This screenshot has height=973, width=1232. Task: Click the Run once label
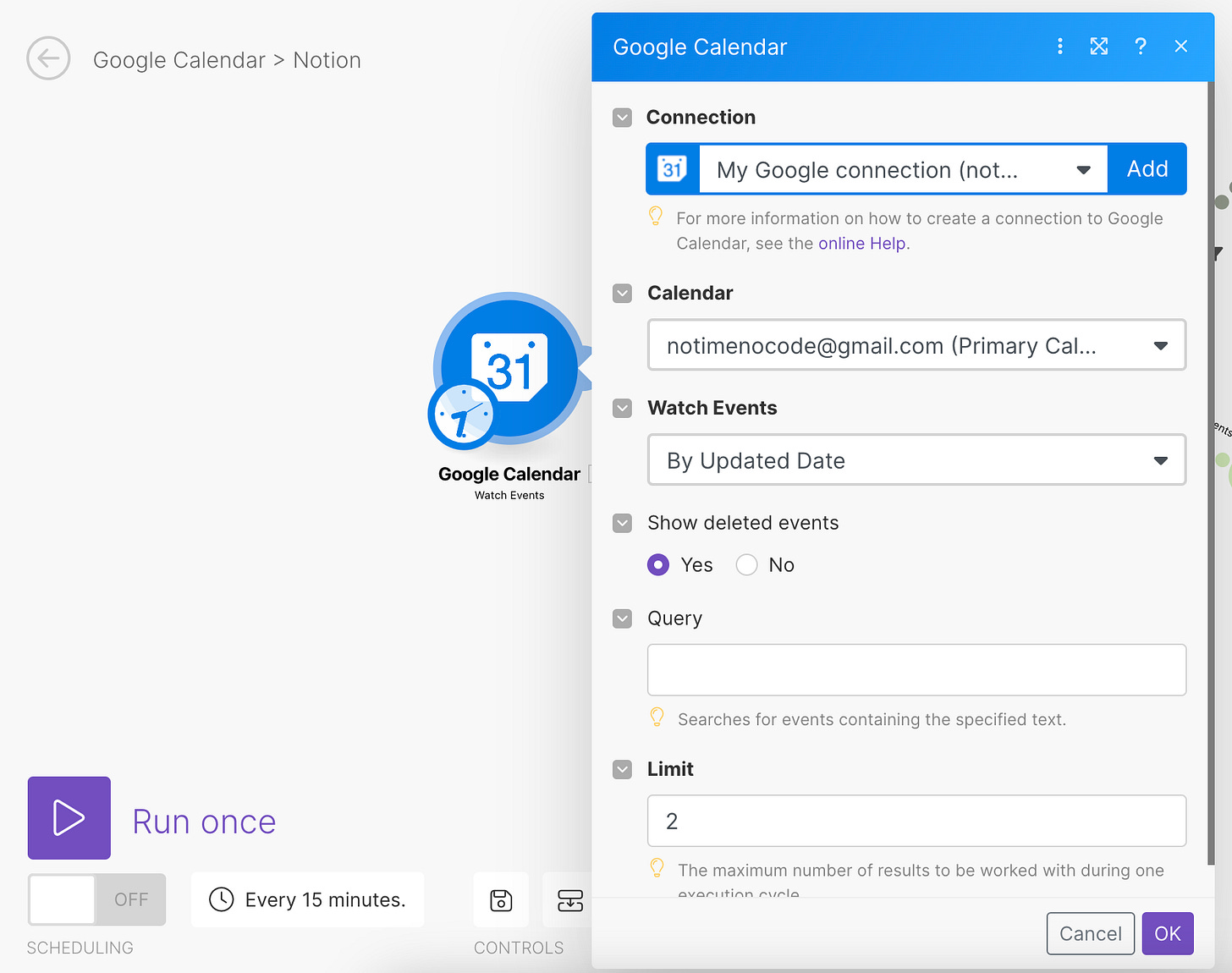click(x=204, y=822)
